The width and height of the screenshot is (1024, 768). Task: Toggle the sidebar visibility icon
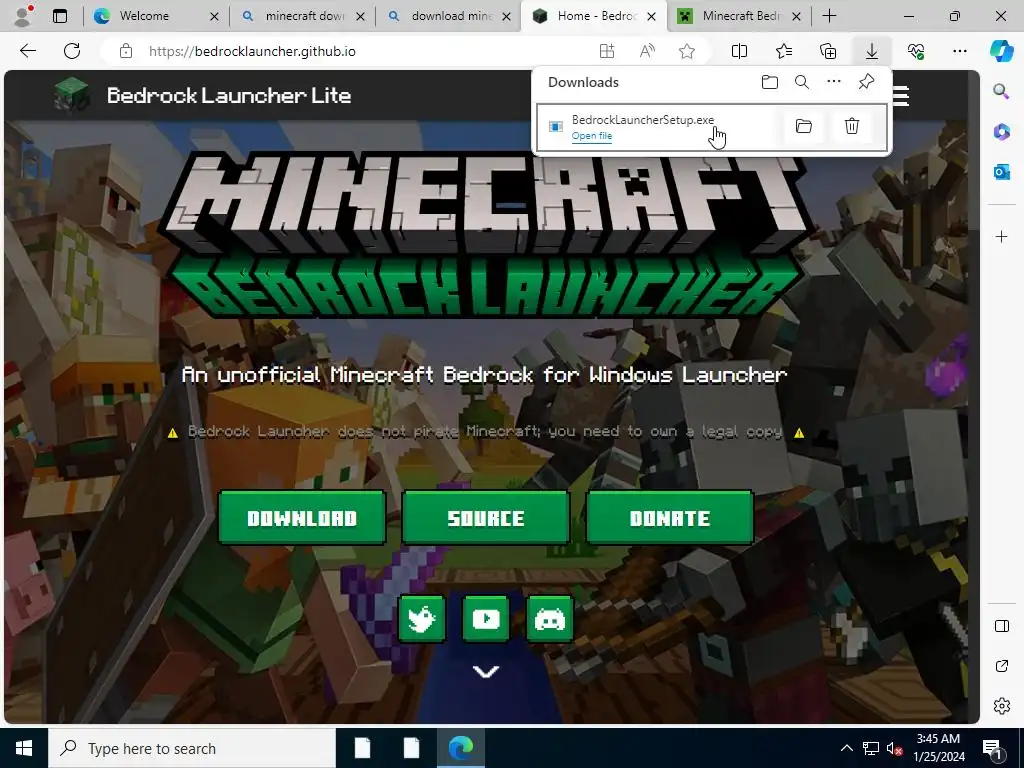pos(1001,626)
